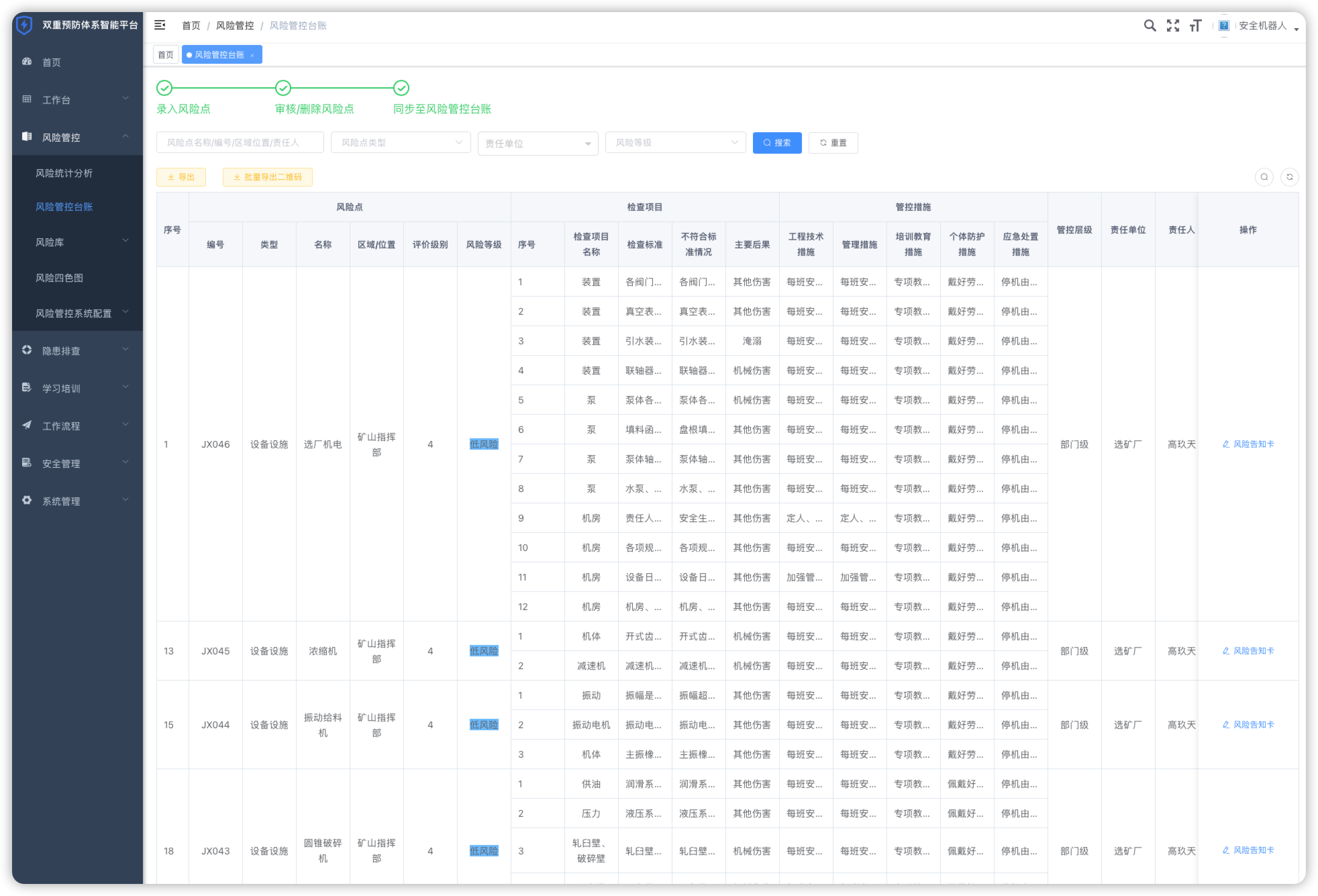Screen dimensions: 1318x896
Task: Expand the 风险管控系统配置 submenu
Action: point(125,312)
